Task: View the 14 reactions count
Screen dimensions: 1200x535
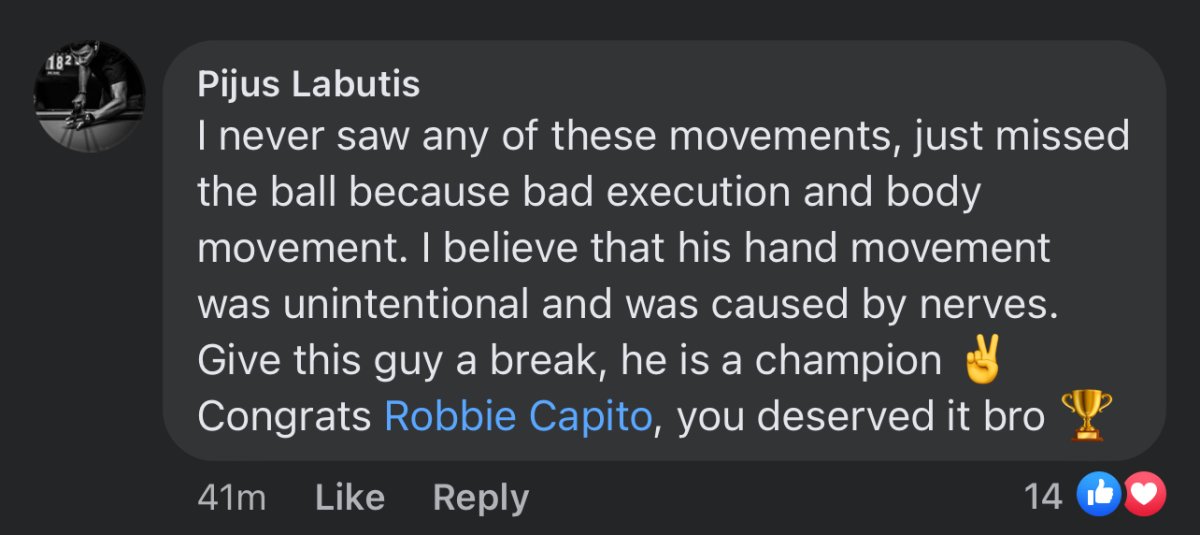Action: (x=1043, y=495)
